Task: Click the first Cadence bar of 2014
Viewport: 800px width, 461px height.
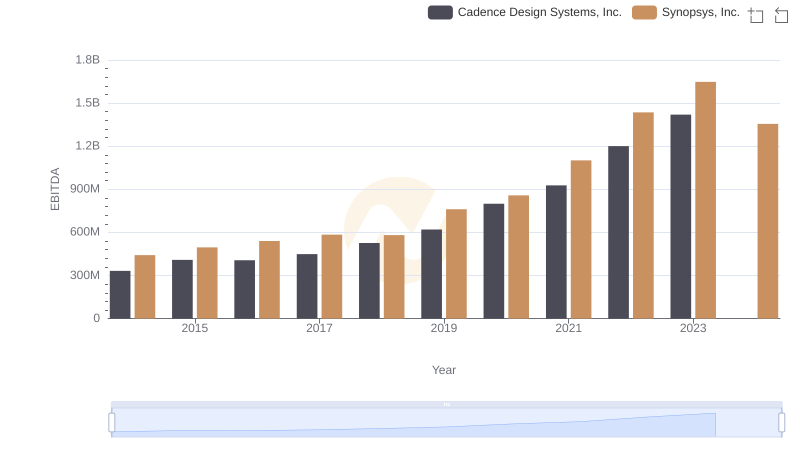Action: (120, 295)
